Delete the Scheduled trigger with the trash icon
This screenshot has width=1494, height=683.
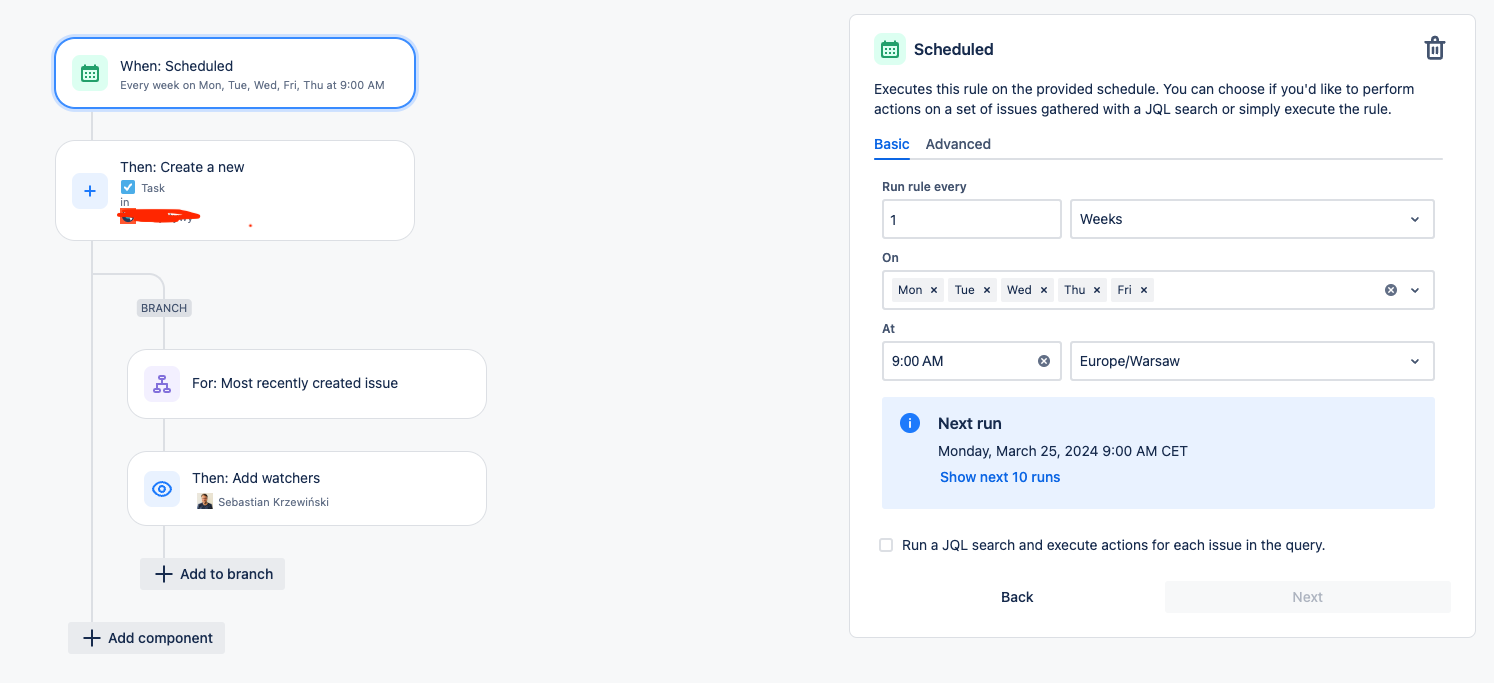click(x=1435, y=47)
